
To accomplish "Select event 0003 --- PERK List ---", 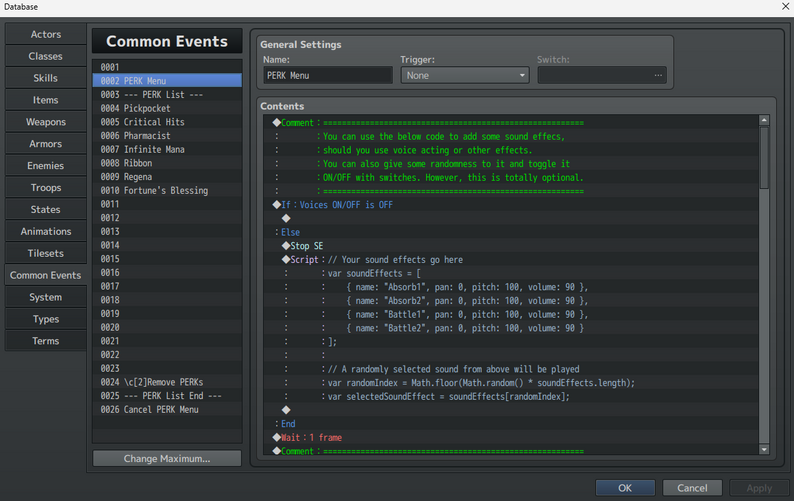I will 167,94.
